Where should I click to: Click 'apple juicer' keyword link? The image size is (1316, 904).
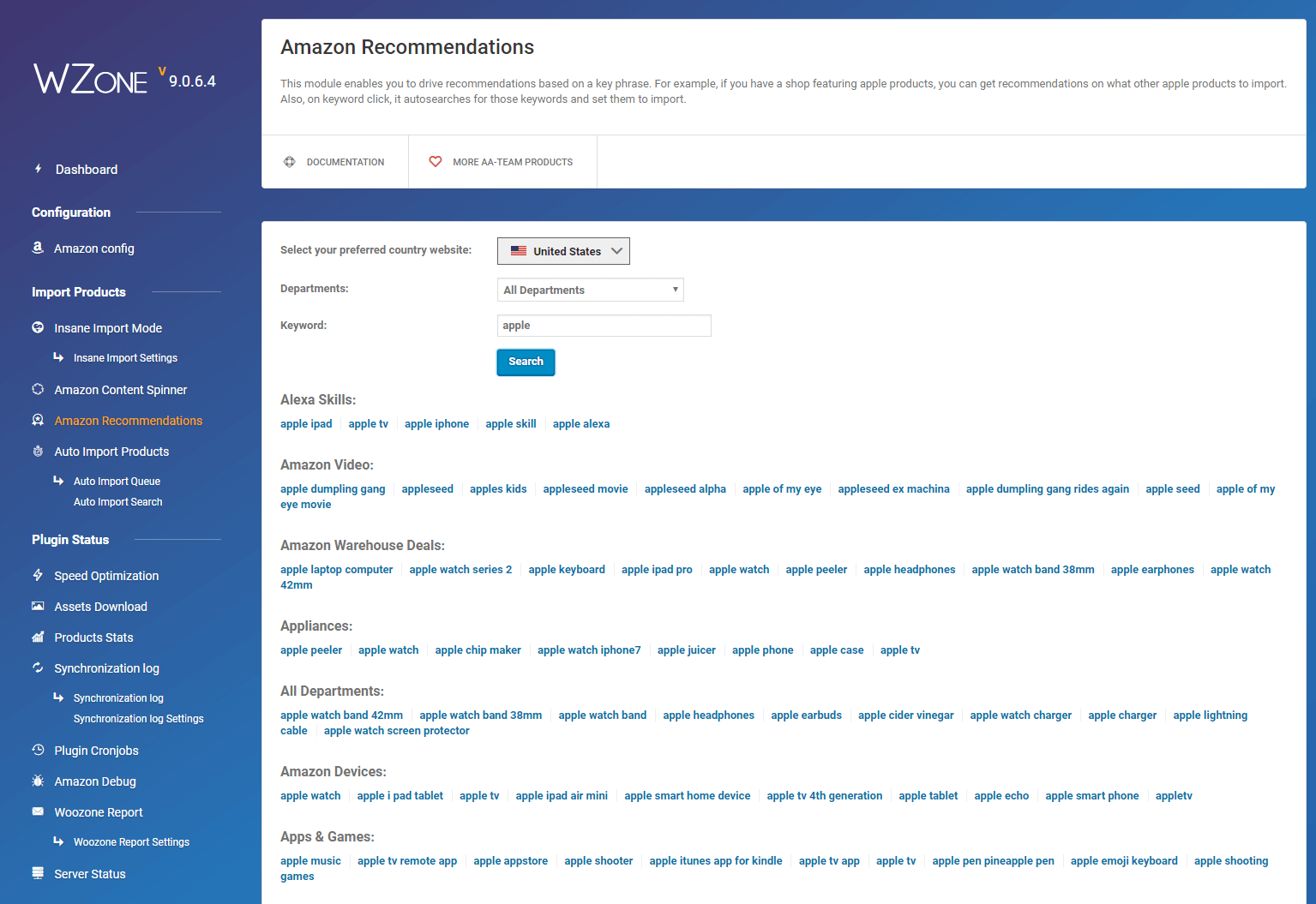tap(687, 650)
